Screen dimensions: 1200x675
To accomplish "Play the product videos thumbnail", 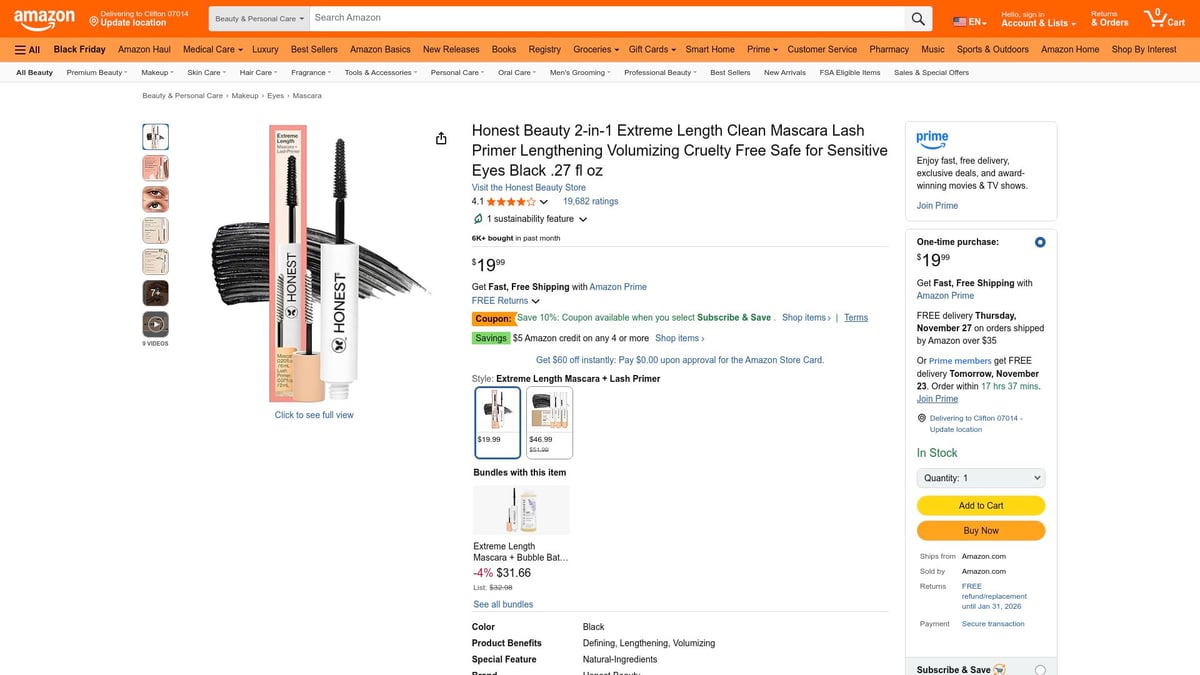I will point(155,323).
